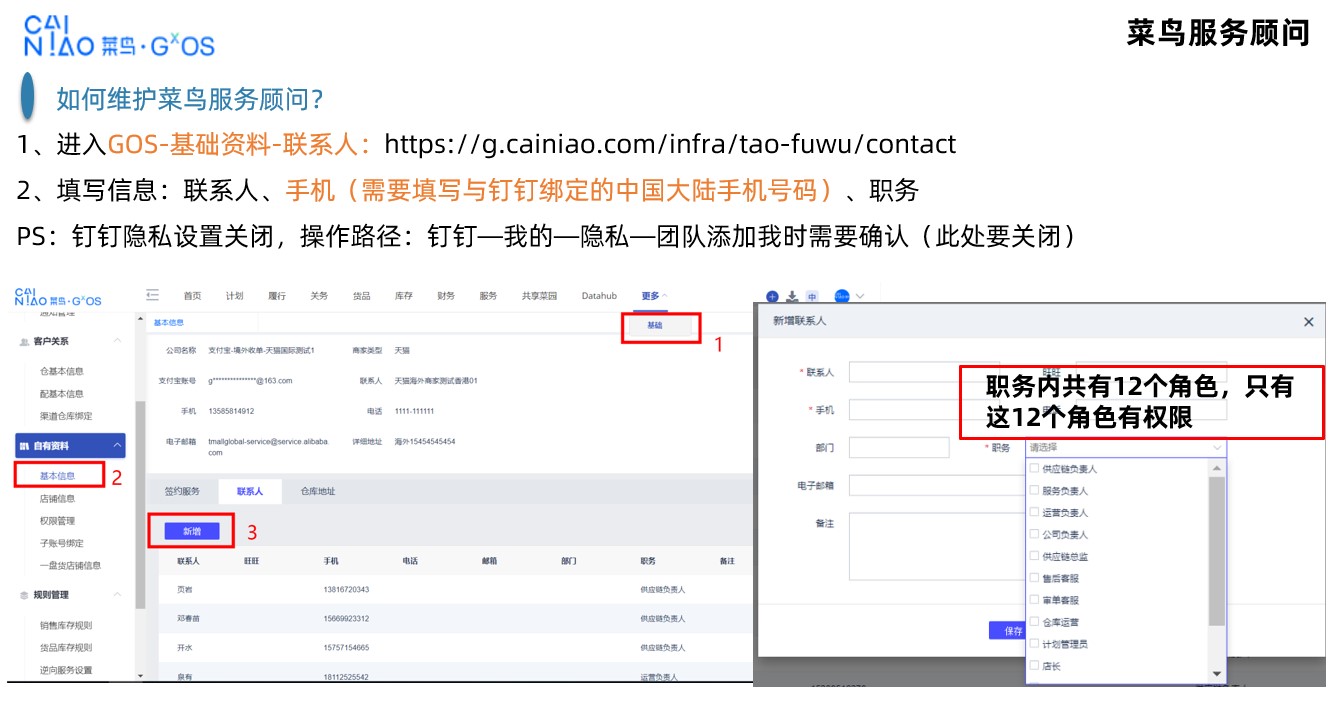Open the dropdown arrow beside the user avatar
Screen dimensions: 1344x708
coord(860,296)
